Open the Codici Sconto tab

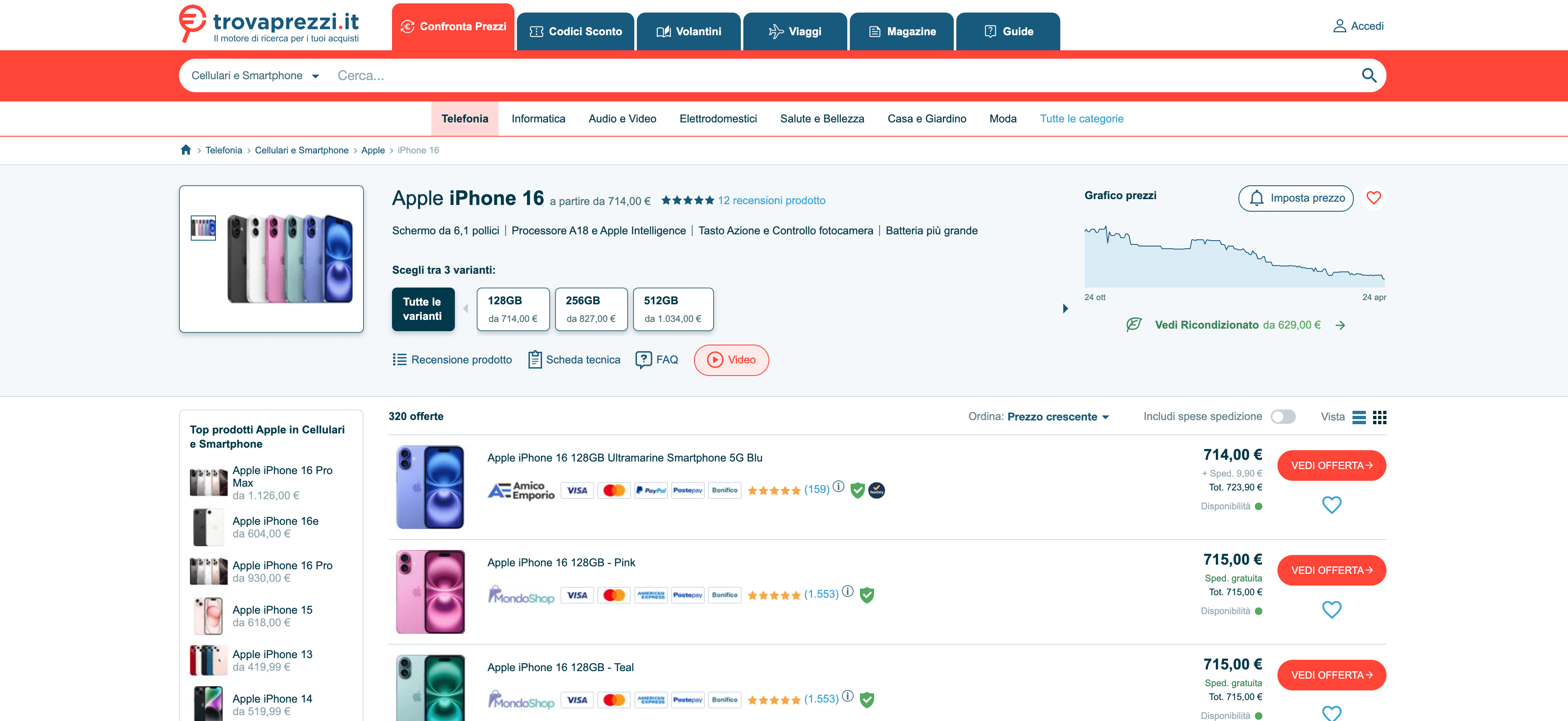(575, 31)
